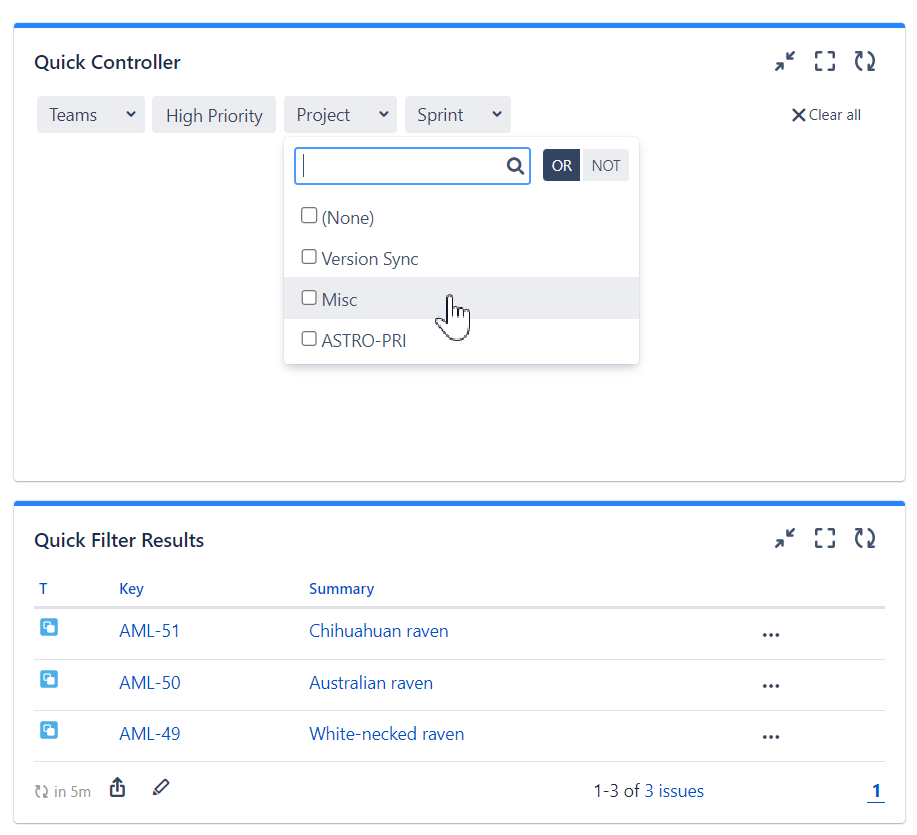The height and width of the screenshot is (835, 917).
Task: Click the Clear all filters link
Action: pyautogui.click(x=826, y=114)
